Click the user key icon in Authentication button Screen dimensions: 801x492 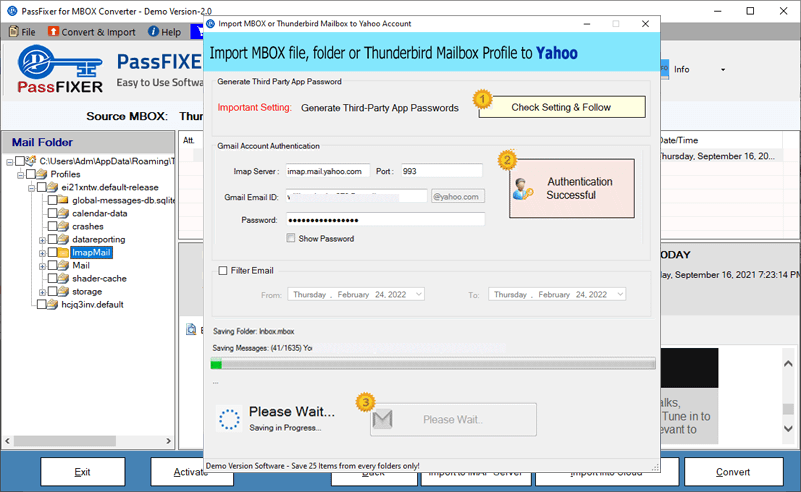[523, 189]
